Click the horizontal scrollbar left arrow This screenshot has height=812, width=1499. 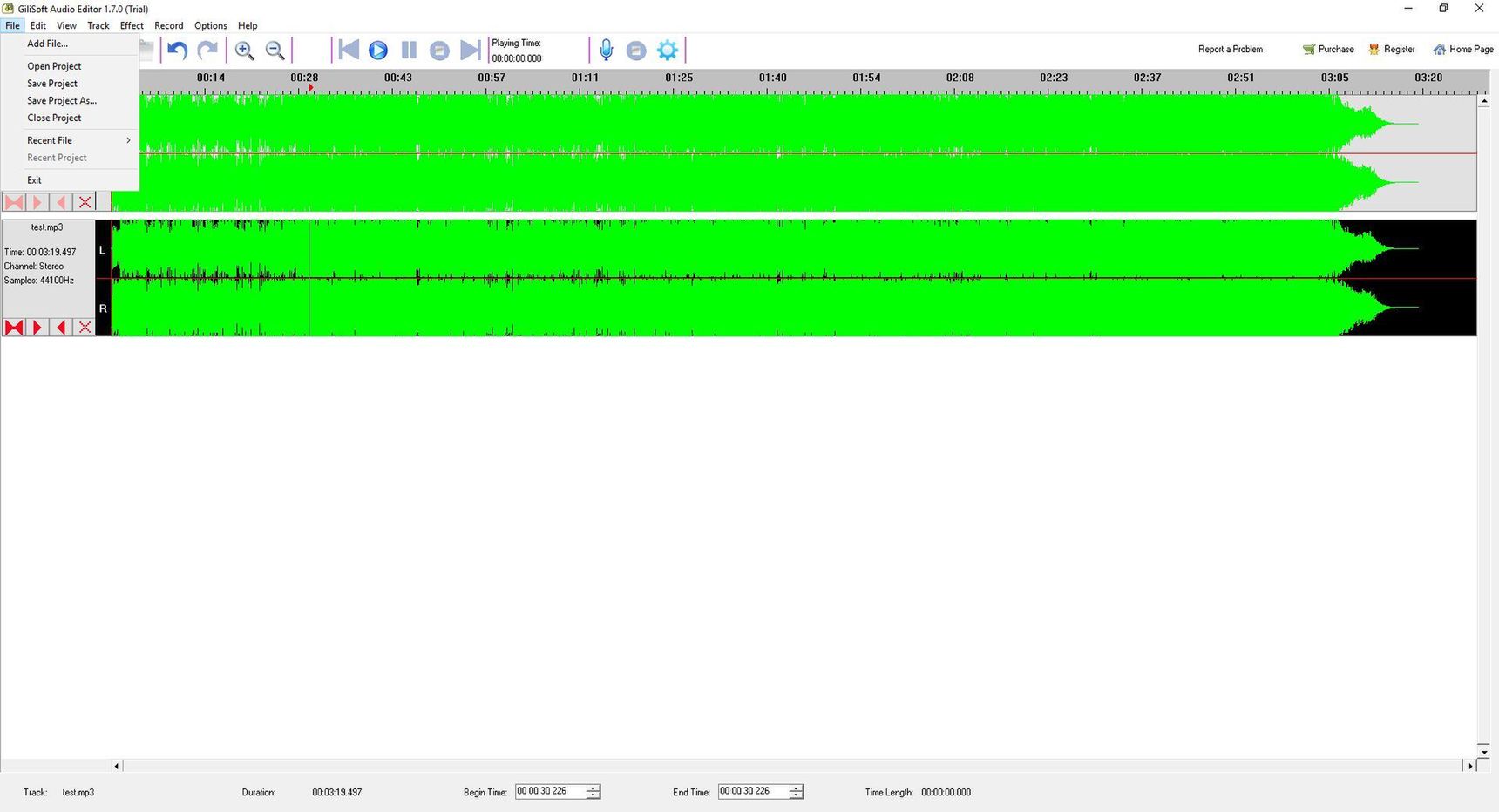pos(117,766)
